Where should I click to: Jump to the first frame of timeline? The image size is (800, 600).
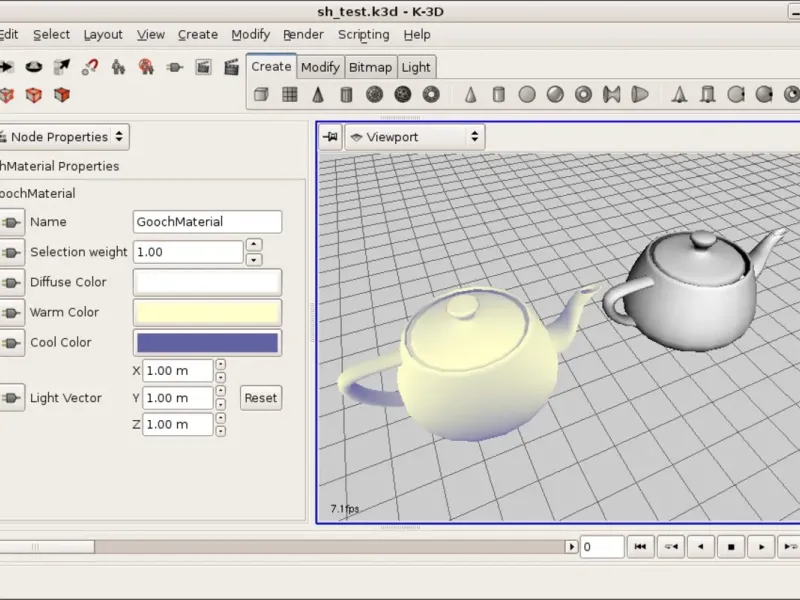[640, 547]
